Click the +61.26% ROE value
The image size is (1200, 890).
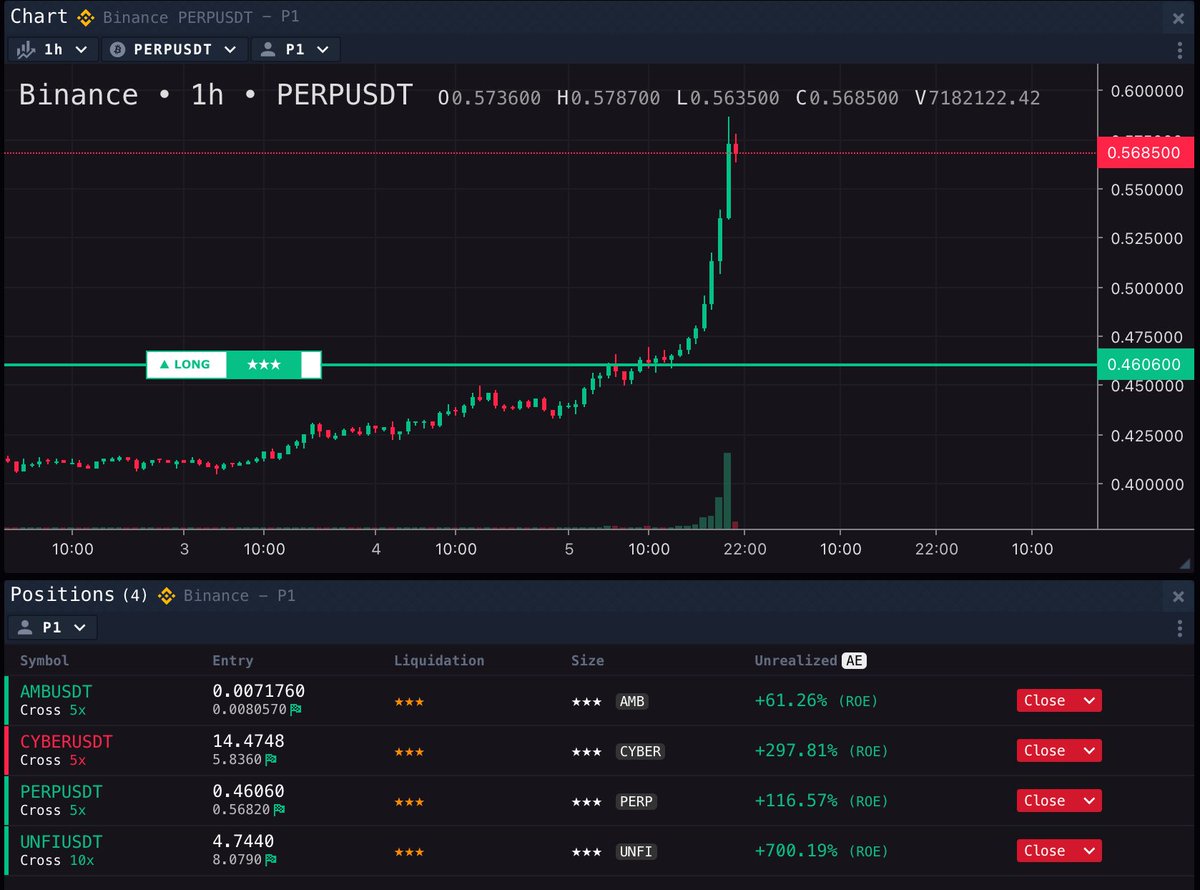pyautogui.click(x=790, y=702)
